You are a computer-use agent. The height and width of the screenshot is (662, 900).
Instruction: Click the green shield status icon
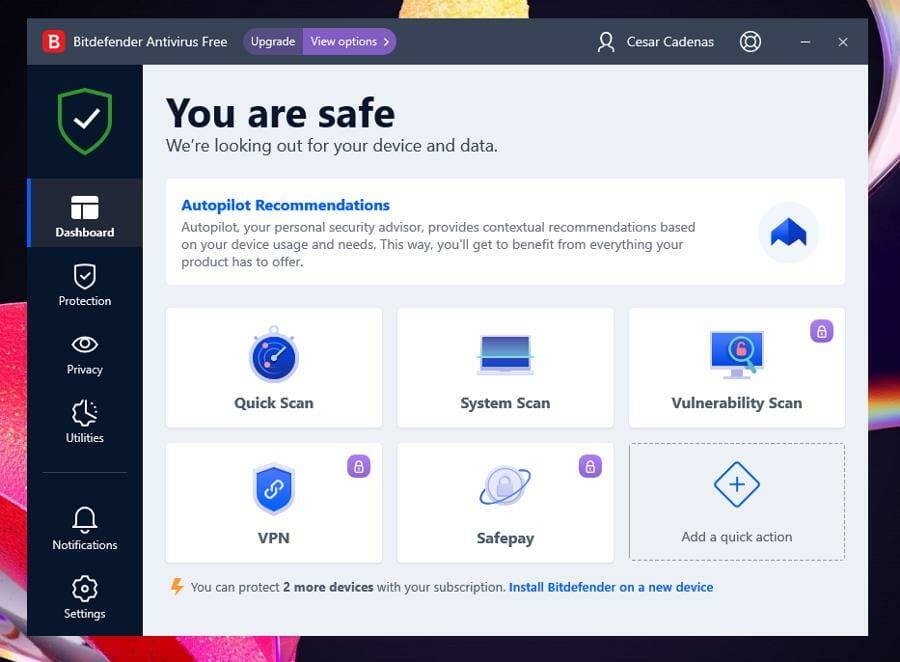85,121
